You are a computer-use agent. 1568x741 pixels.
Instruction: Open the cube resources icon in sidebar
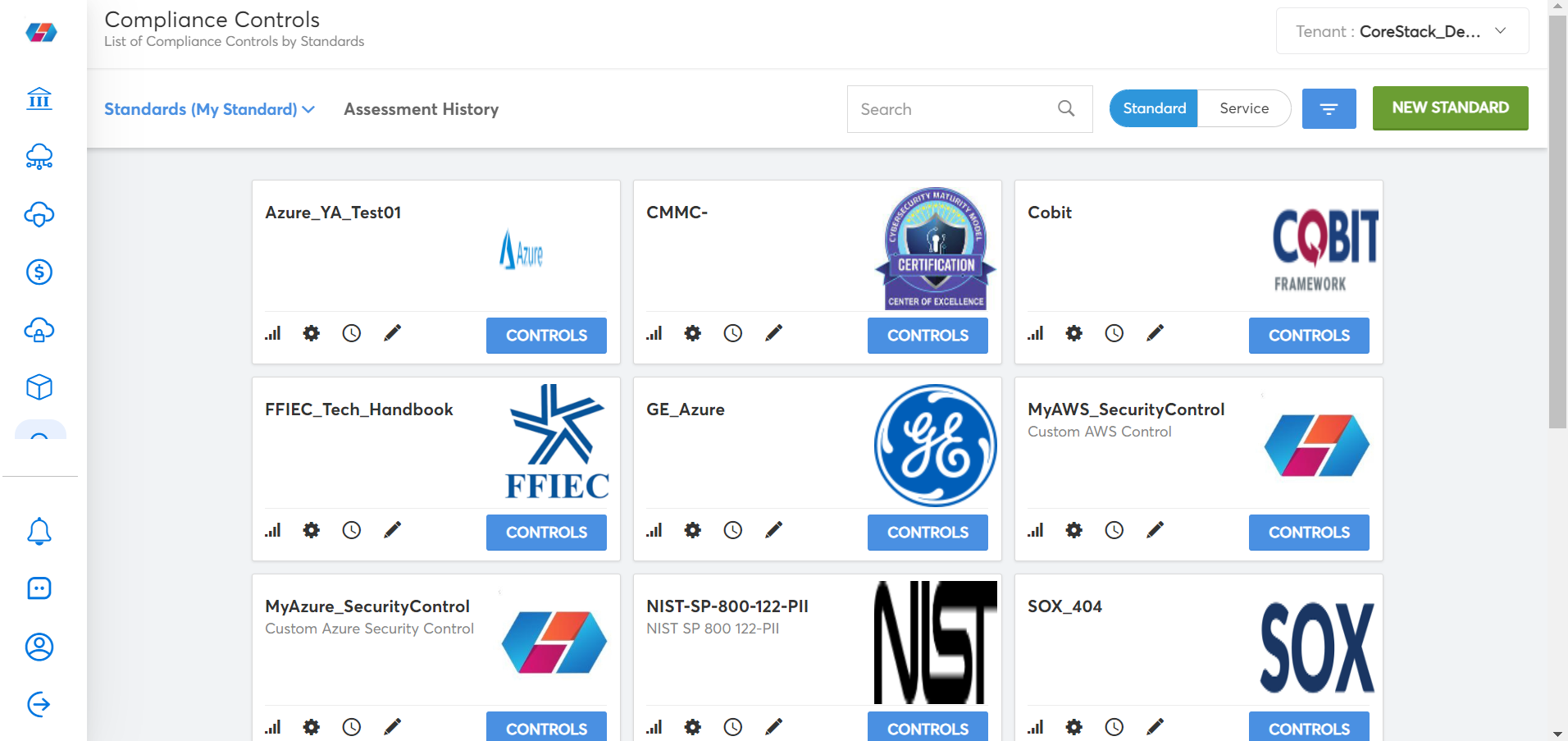coord(39,387)
